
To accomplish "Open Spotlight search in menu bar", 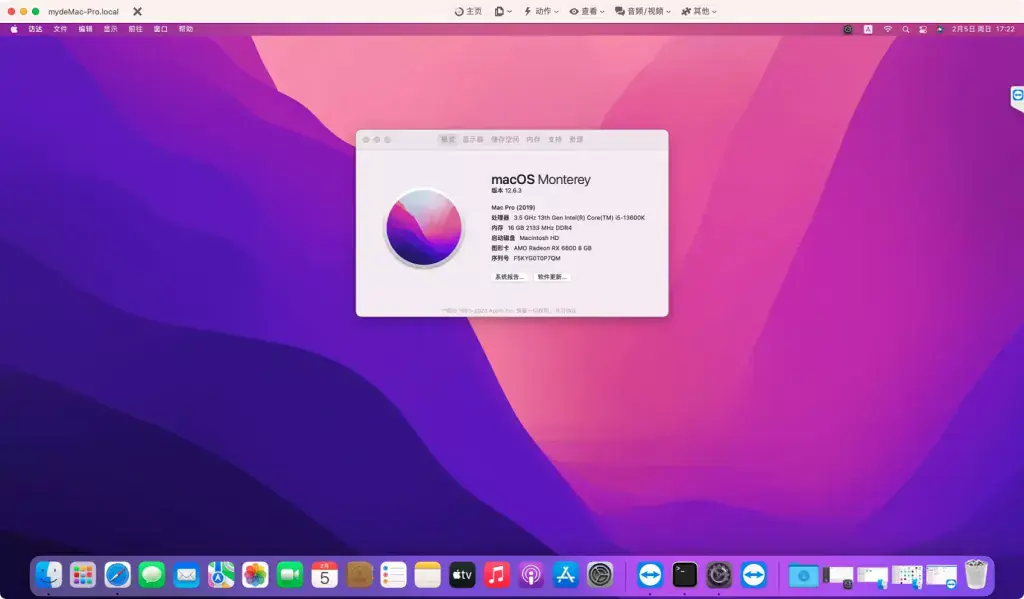I will click(x=906, y=29).
